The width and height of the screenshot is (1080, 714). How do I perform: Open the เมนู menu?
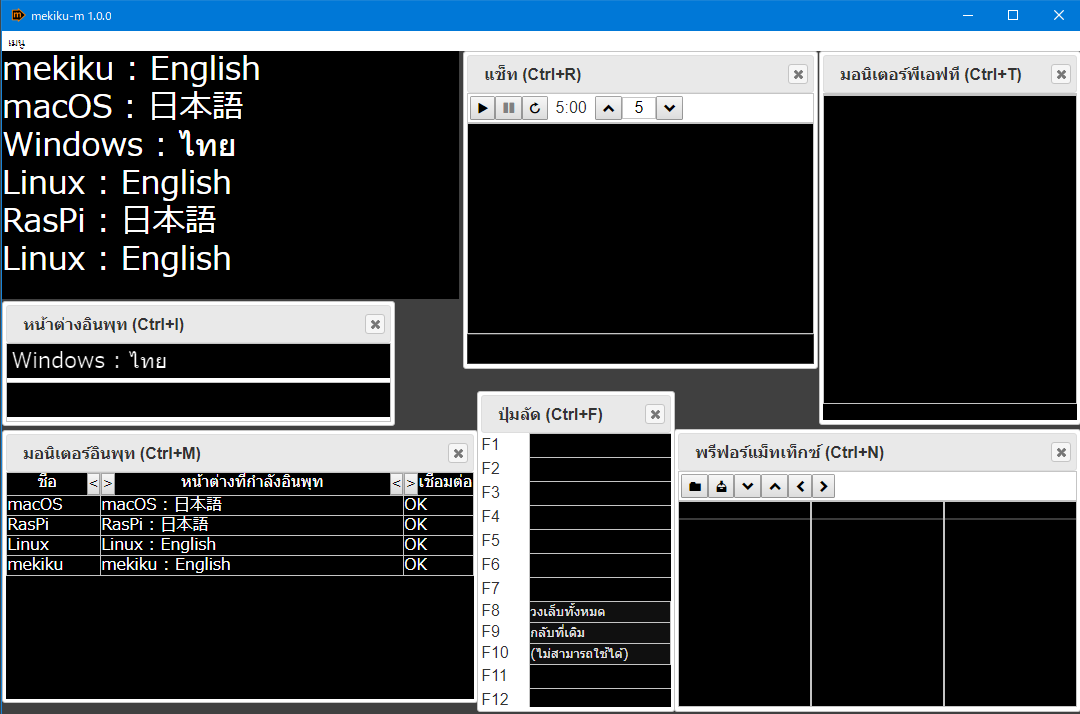pyautogui.click(x=14, y=41)
